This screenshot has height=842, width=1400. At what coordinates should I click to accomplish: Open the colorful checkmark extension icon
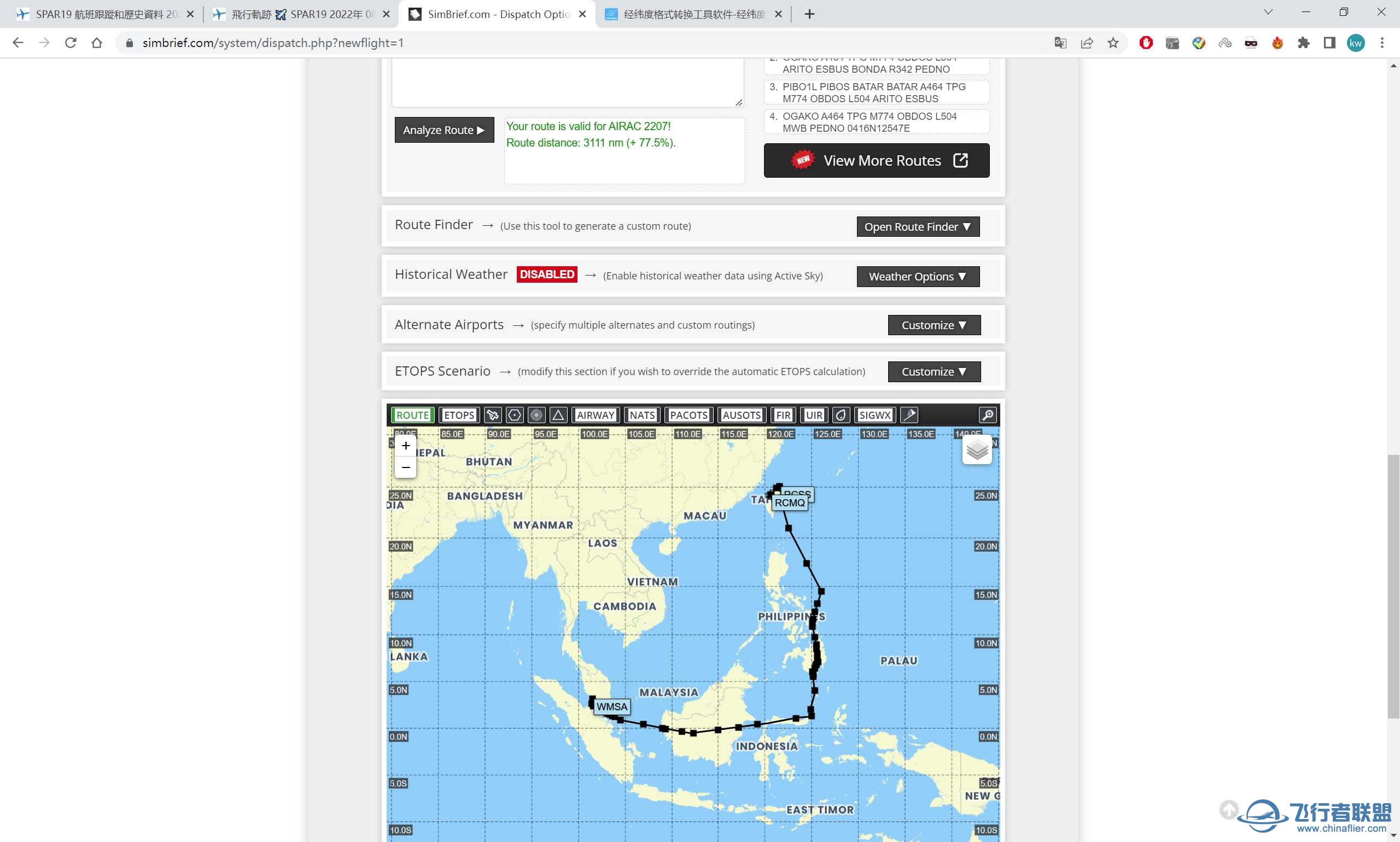point(1199,43)
